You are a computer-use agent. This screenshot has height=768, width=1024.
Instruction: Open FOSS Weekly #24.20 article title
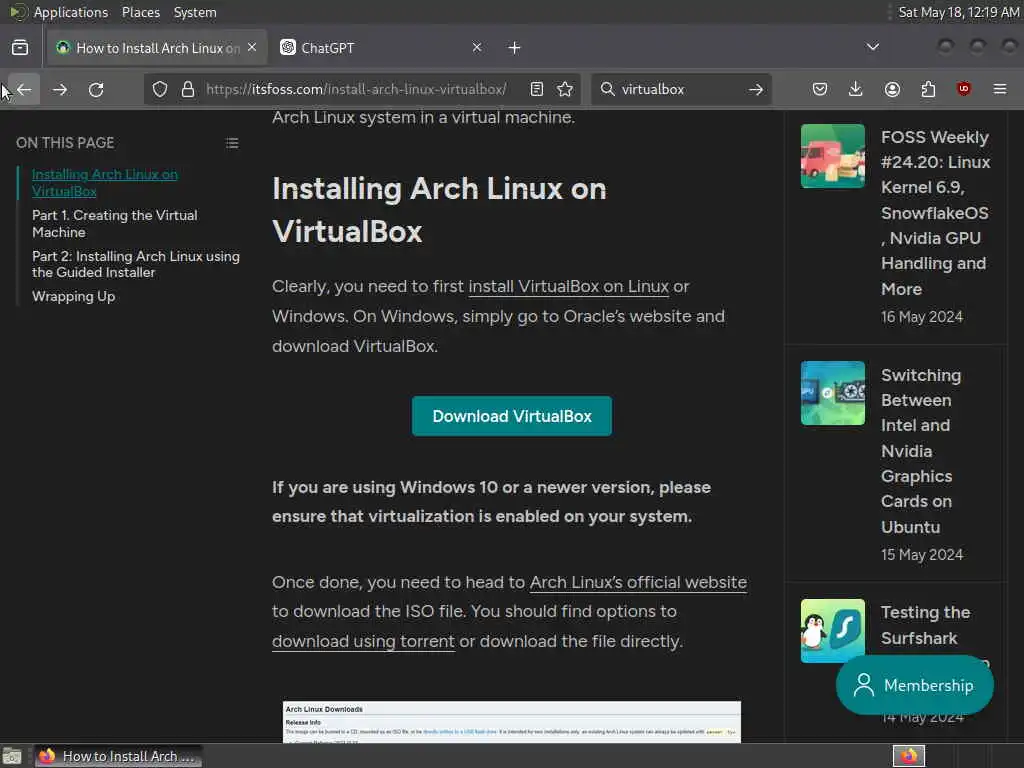pyautogui.click(x=935, y=213)
